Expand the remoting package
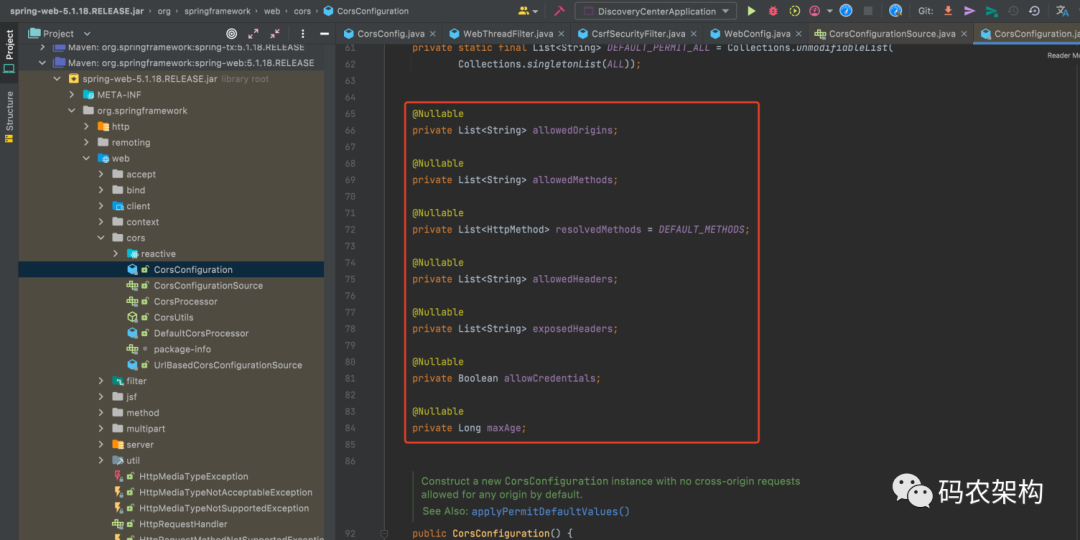This screenshot has width=1080, height=540. 86,143
